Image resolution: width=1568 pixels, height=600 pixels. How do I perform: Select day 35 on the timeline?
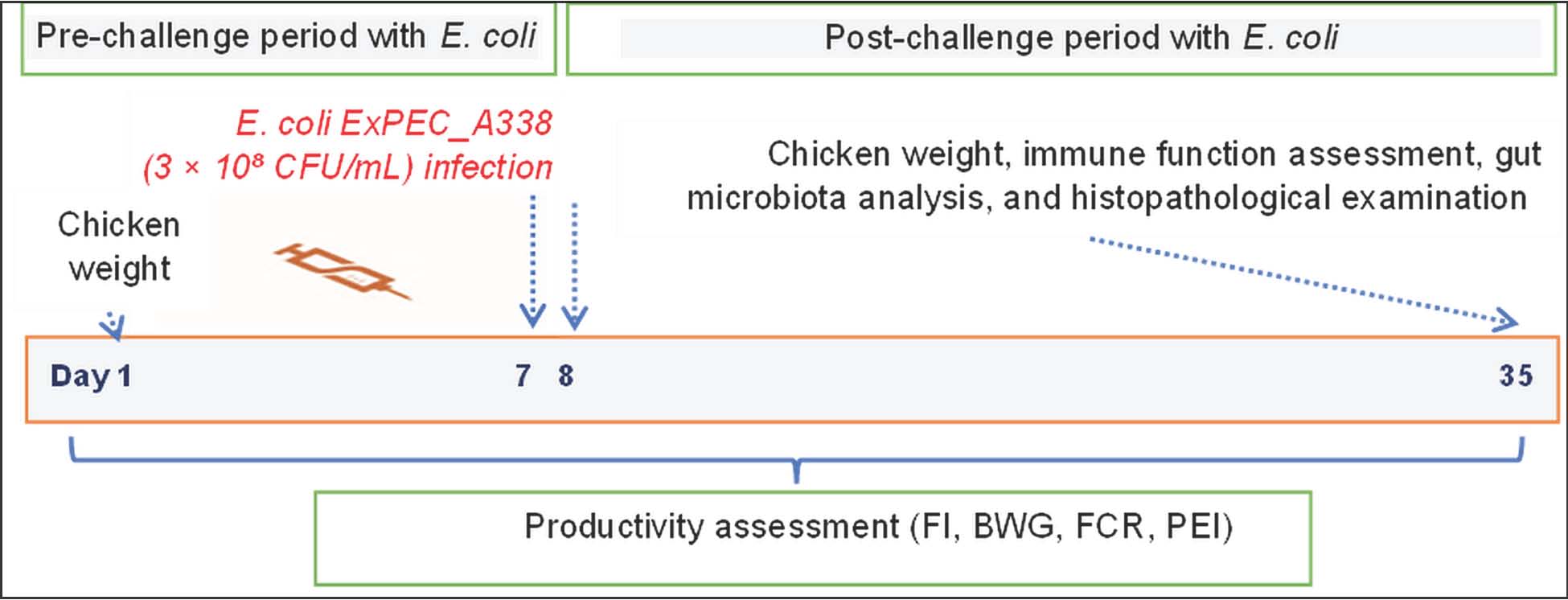click(1516, 376)
